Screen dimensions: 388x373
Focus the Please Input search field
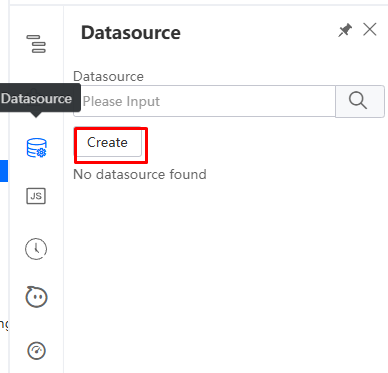(x=204, y=101)
